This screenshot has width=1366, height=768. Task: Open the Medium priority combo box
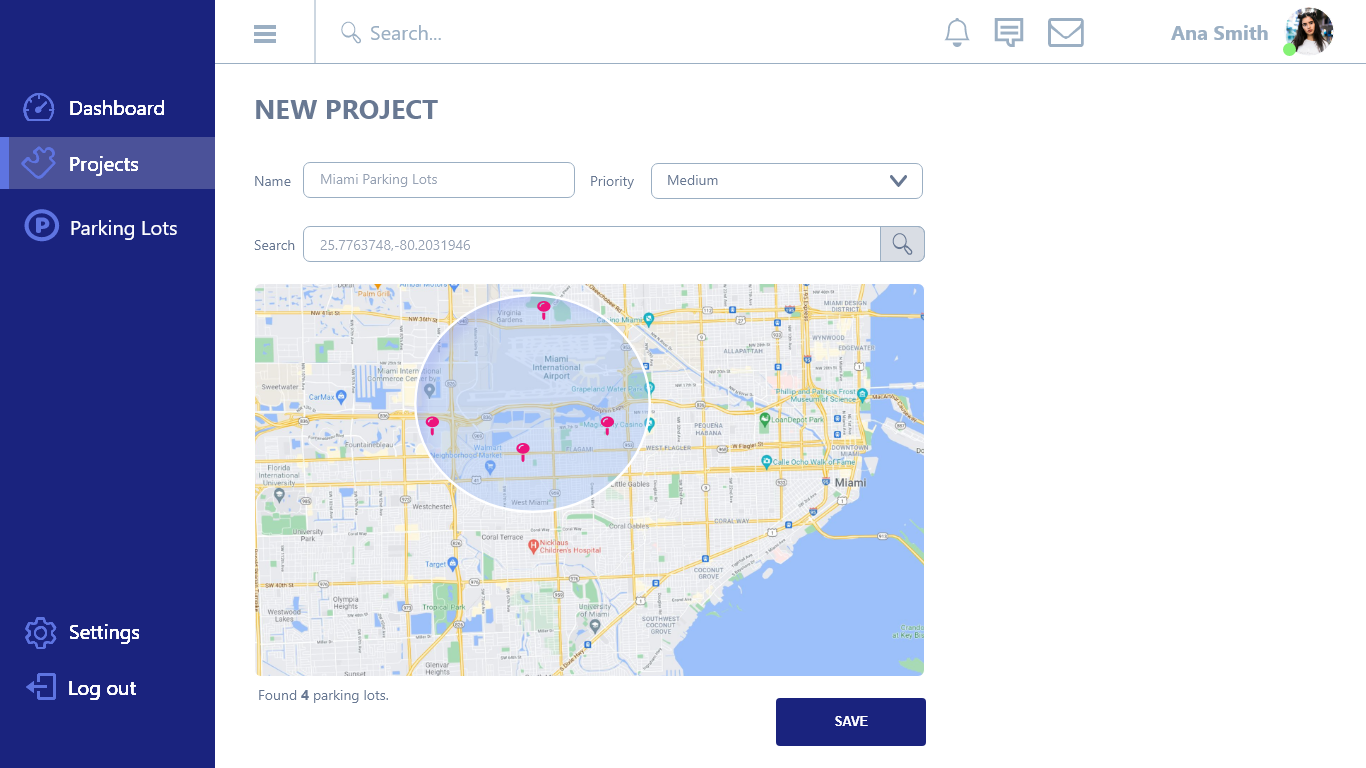tap(787, 181)
